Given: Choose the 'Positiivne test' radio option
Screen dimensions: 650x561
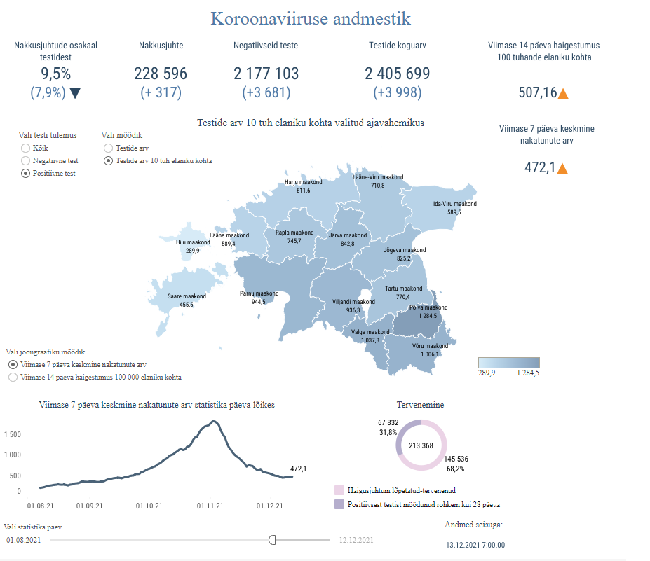Looking at the screenshot, I should pos(25,173).
